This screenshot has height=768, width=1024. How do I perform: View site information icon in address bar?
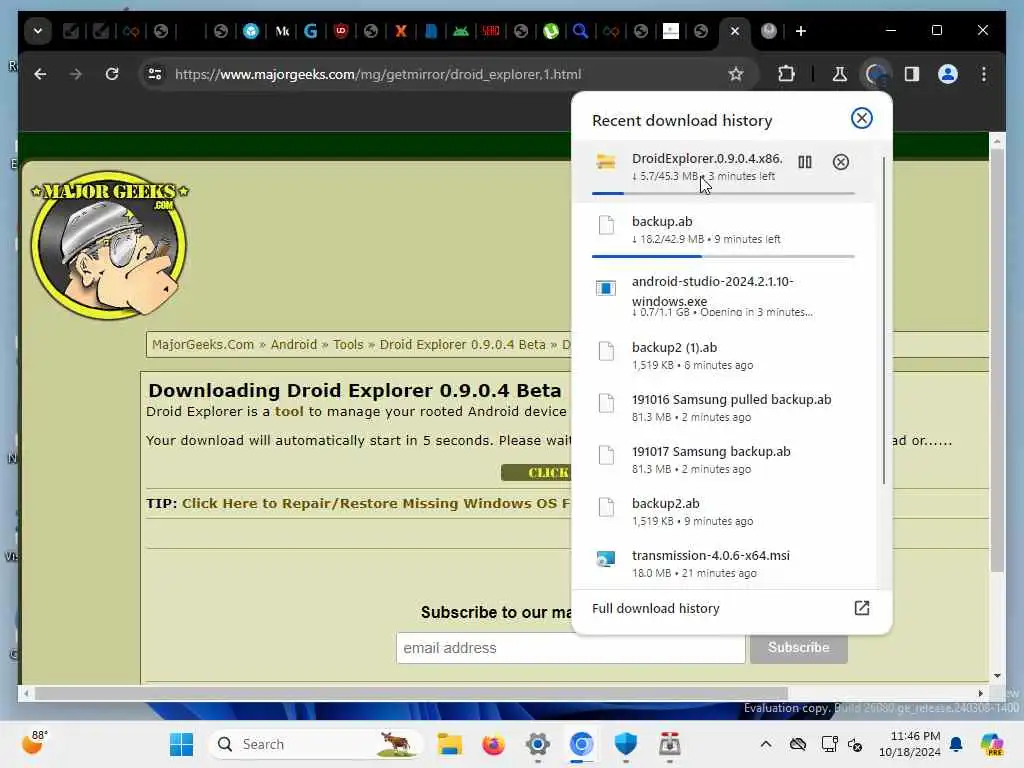[x=155, y=74]
